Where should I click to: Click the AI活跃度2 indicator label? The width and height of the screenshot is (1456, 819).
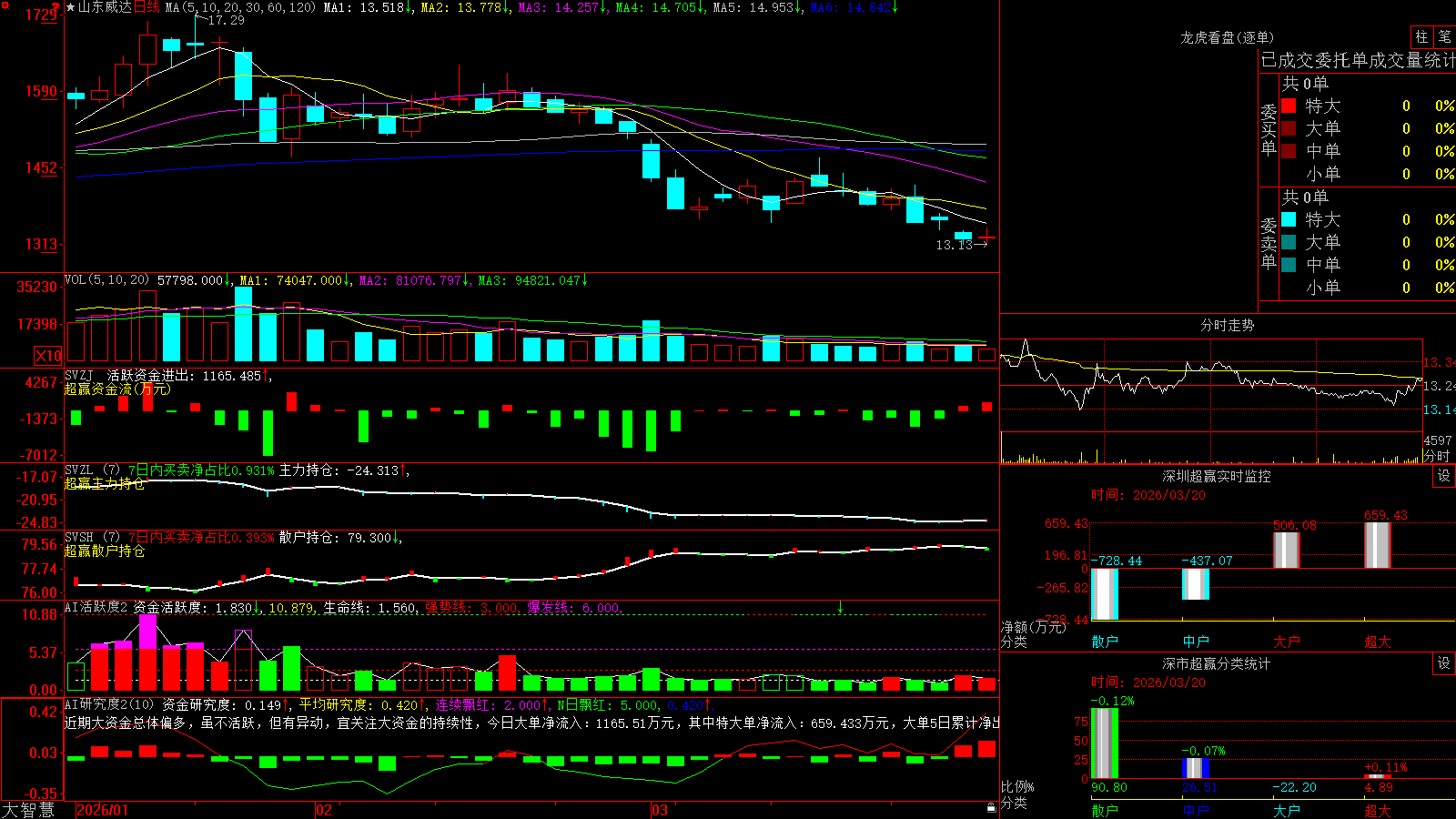pos(96,607)
